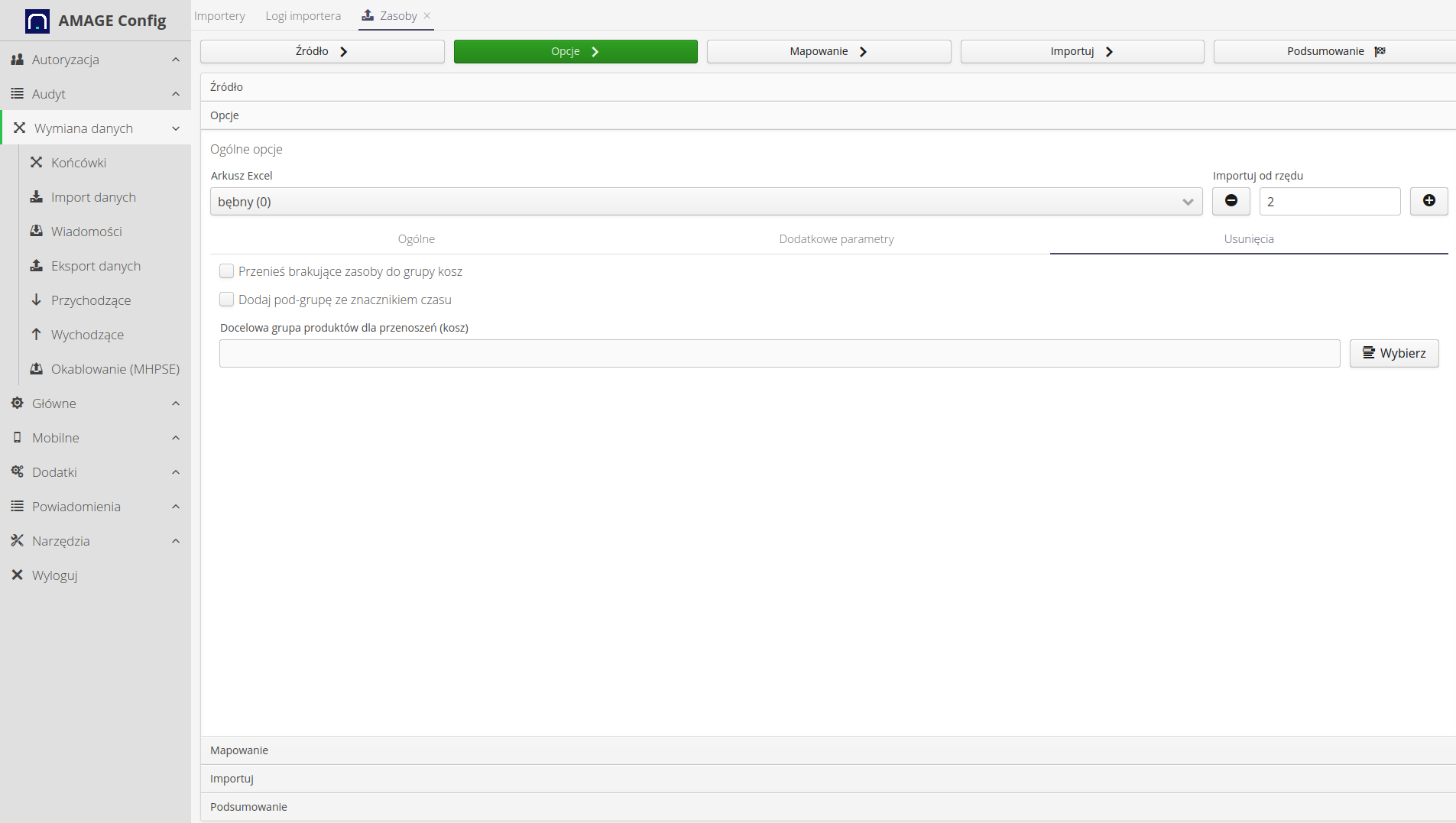Click the AMAGE Config logo icon
The height and width of the screenshot is (823, 1456).
pos(37,21)
